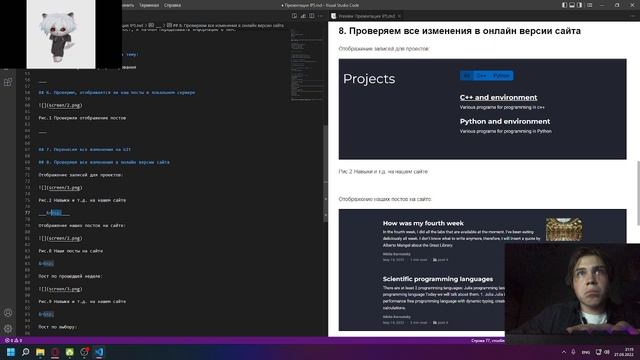Image resolution: width=640 pixels, height=360 pixels.
Task: Click editor text 'Отображение наших постов на сайте:'
Action: tap(82, 225)
